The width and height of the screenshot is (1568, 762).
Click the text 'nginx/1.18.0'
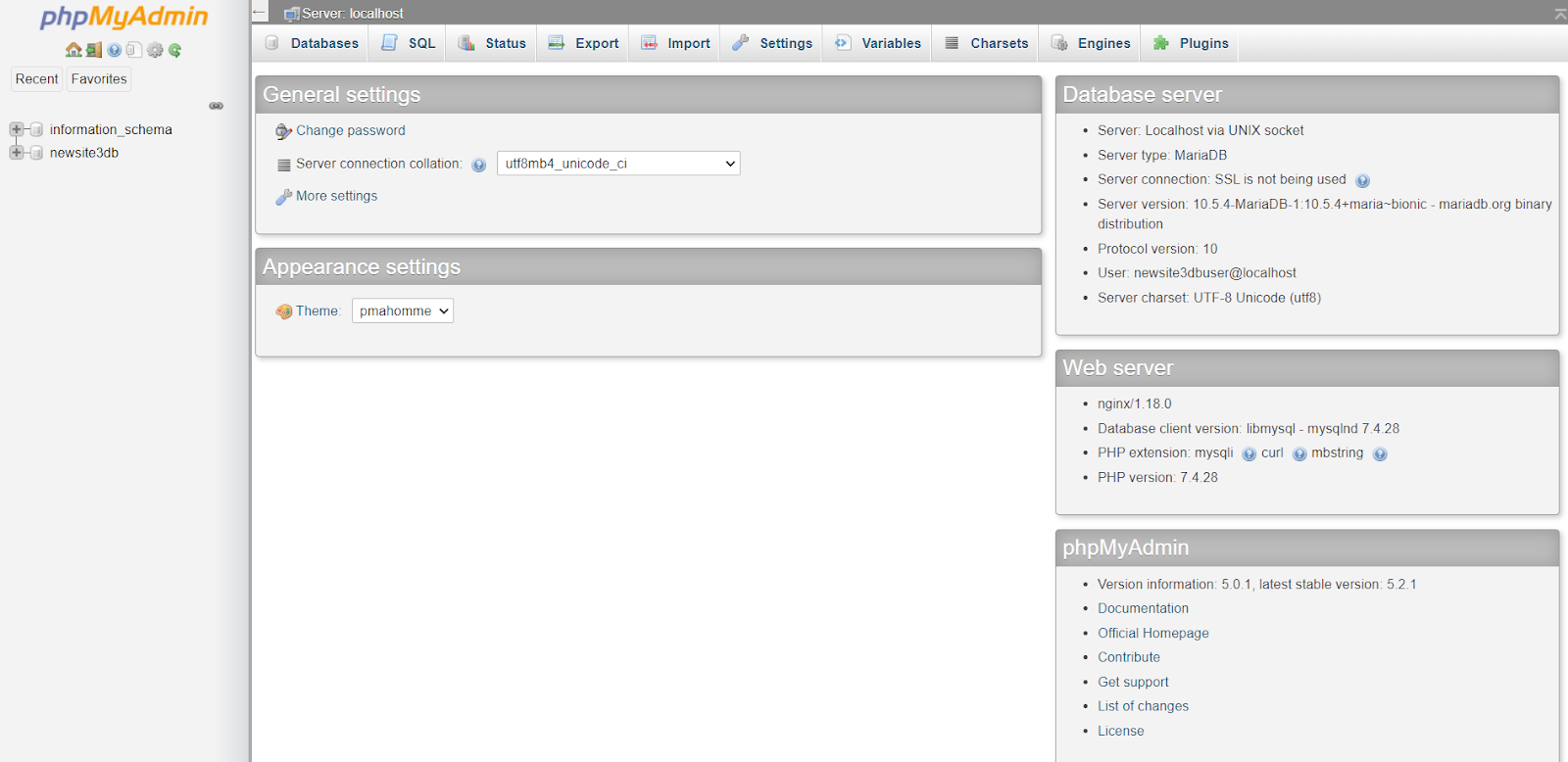coord(1134,404)
